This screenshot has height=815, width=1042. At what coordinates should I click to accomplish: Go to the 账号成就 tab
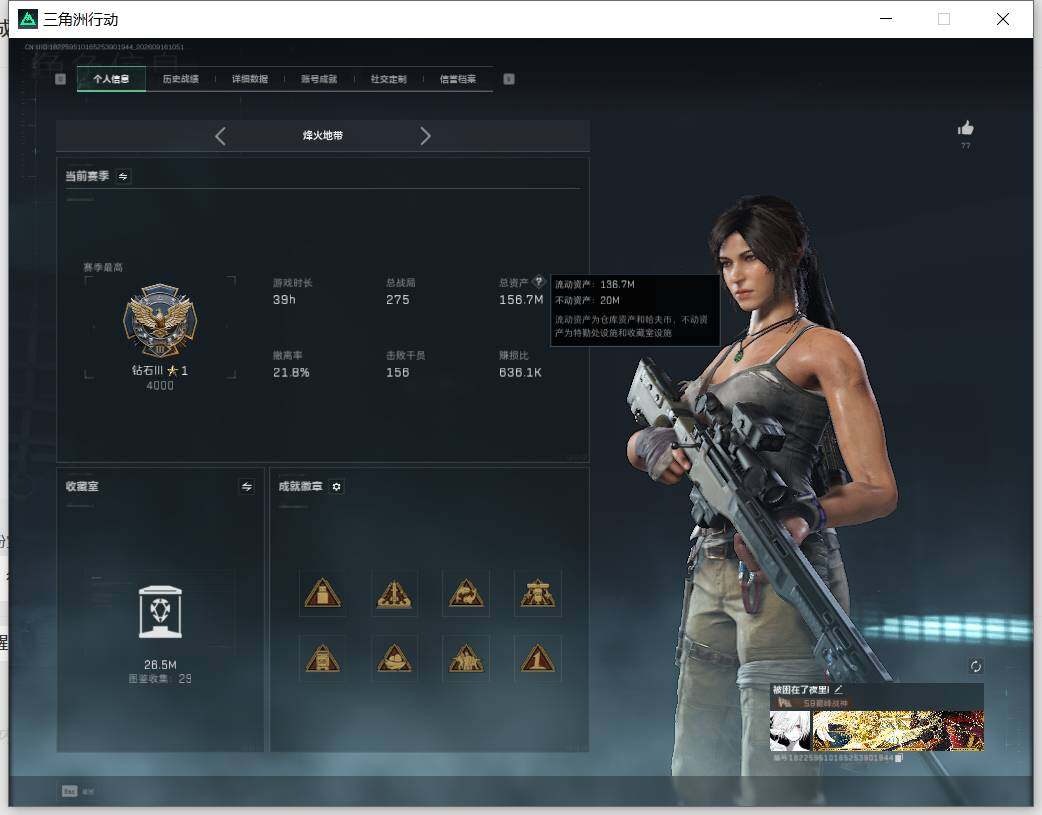click(x=319, y=79)
